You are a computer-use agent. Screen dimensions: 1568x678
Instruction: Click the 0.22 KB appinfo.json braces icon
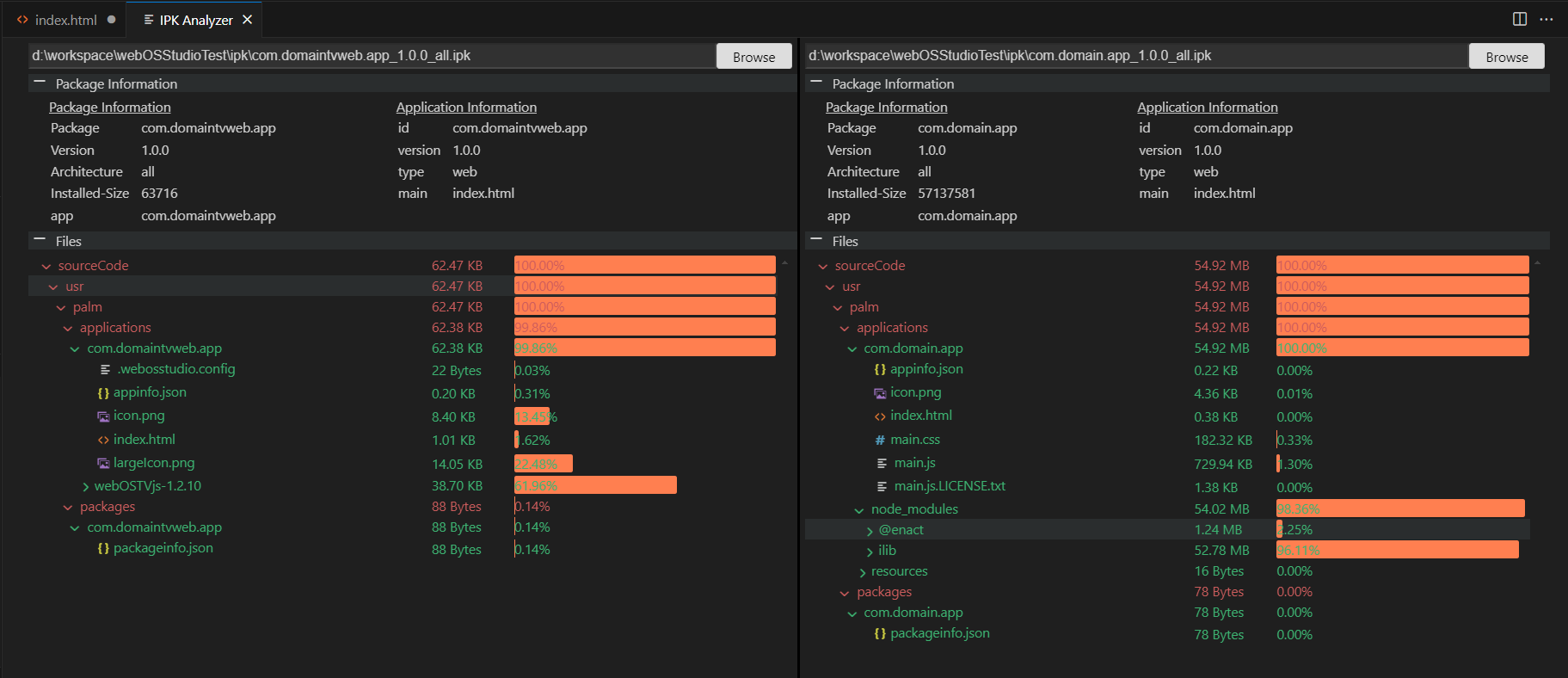(x=880, y=370)
